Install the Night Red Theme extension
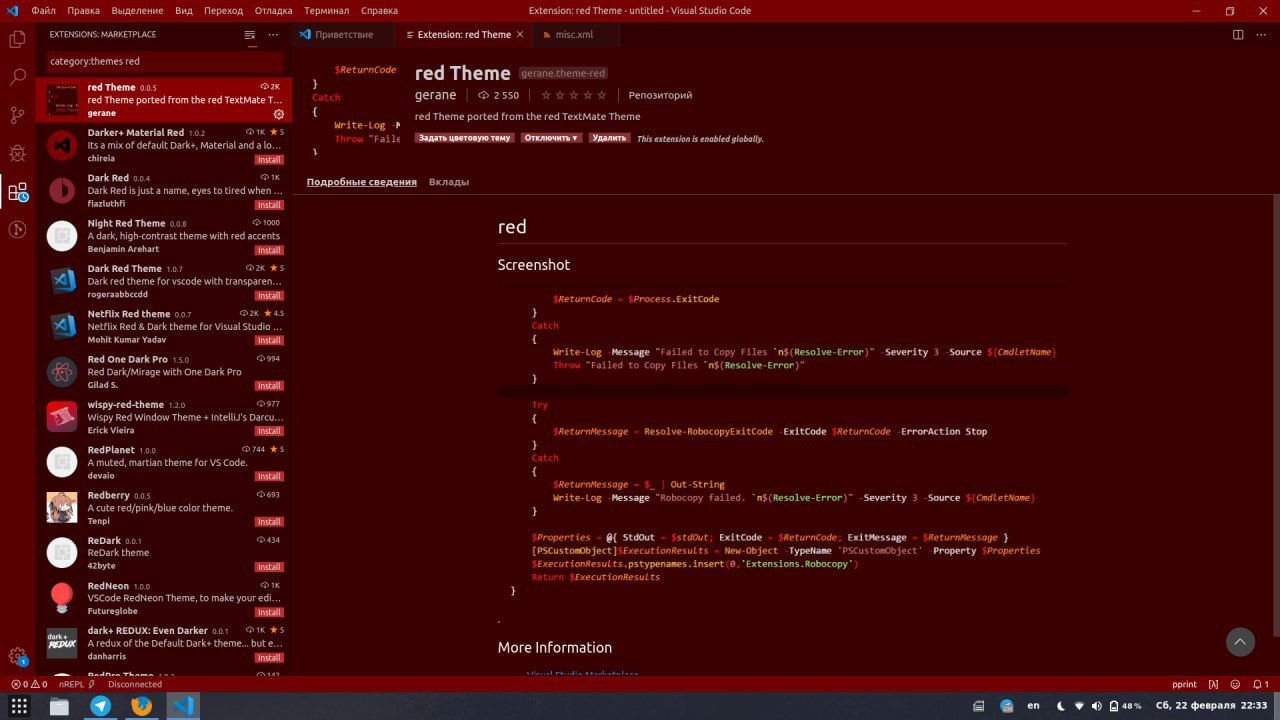 click(x=269, y=250)
